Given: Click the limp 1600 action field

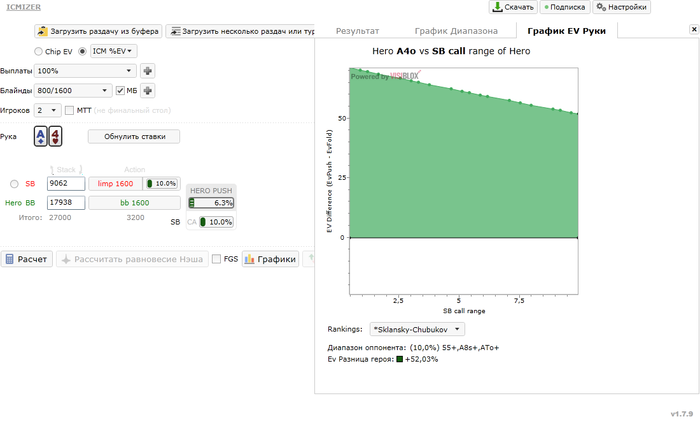Looking at the screenshot, I should pyautogui.click(x=115, y=184).
